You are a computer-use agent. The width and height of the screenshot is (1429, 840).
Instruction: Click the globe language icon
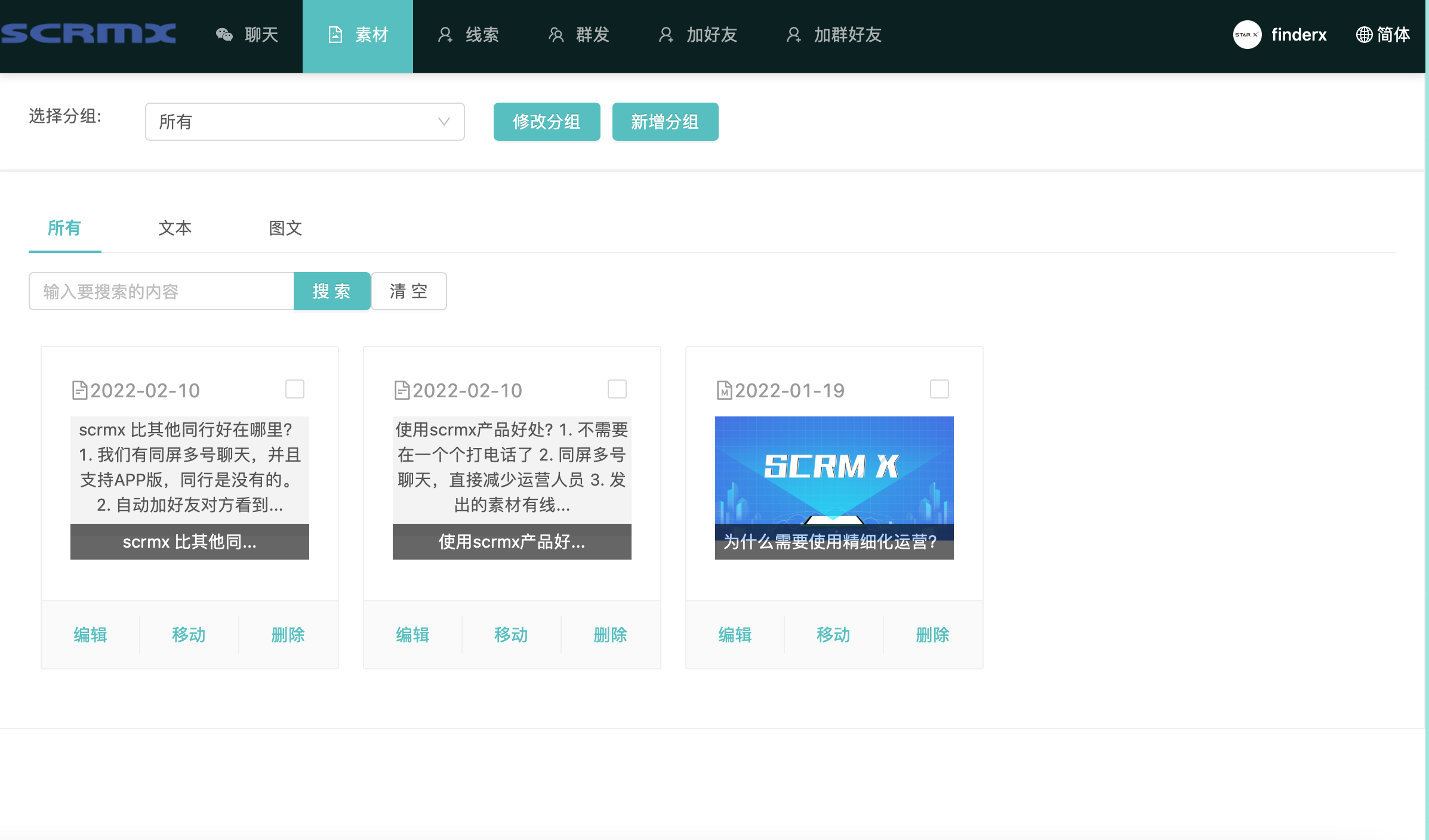(1364, 35)
